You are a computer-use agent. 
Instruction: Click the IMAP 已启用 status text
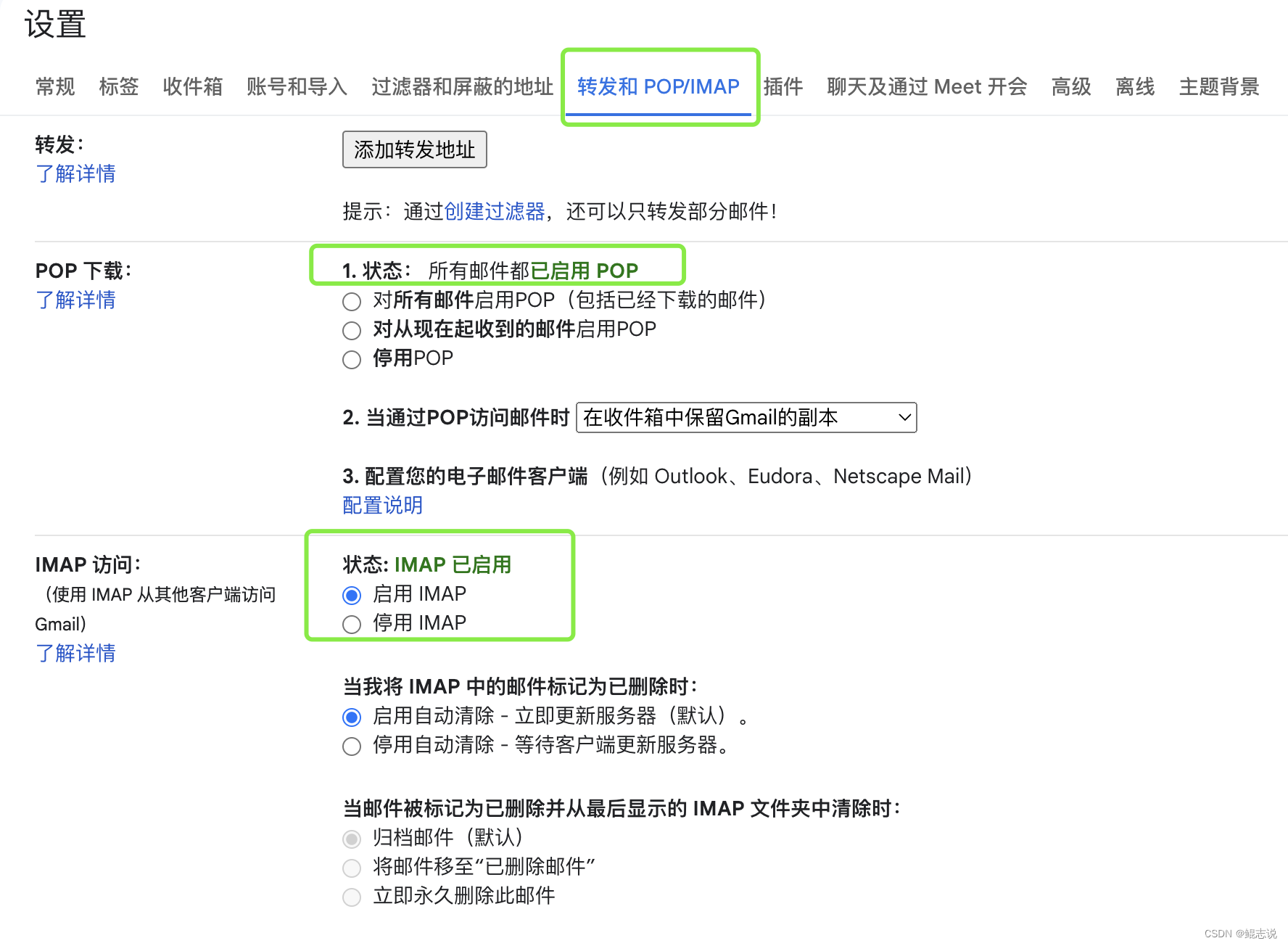[x=453, y=565]
